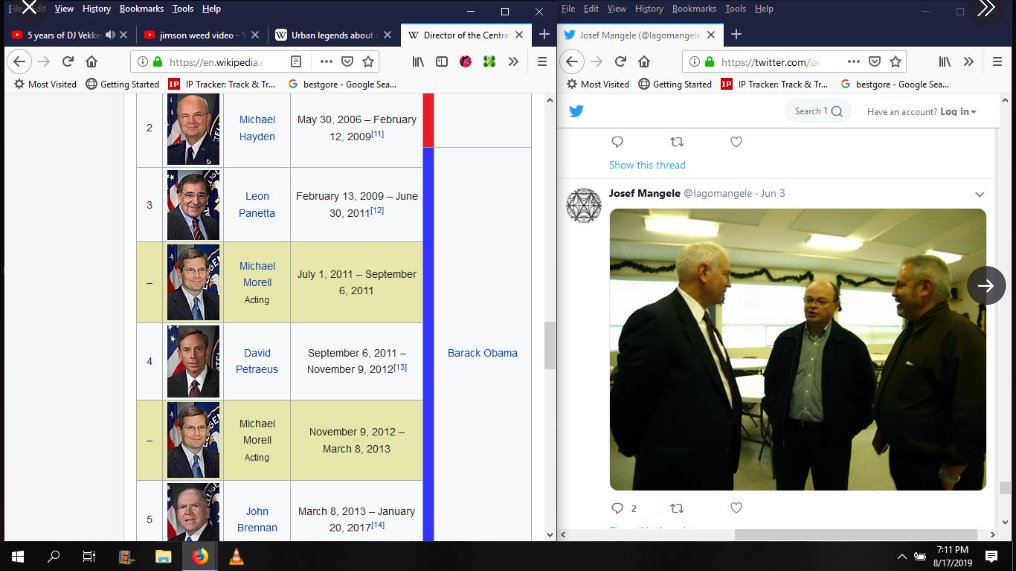Bookmark the Twitter page with star

click(895, 62)
